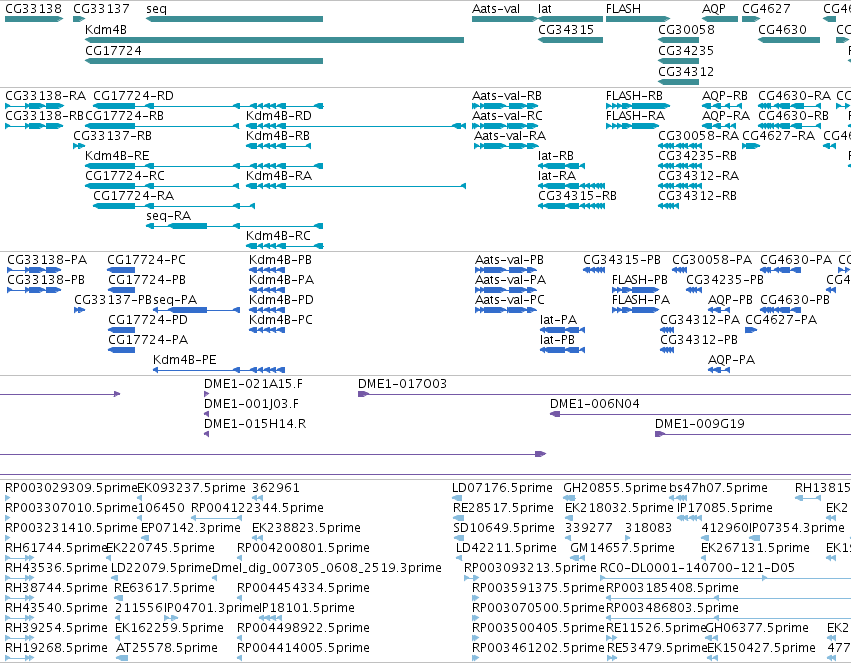Screen dimensions: 851x663
Task: Select the CG33138-RB transcript label
Action: click(x=45, y=116)
